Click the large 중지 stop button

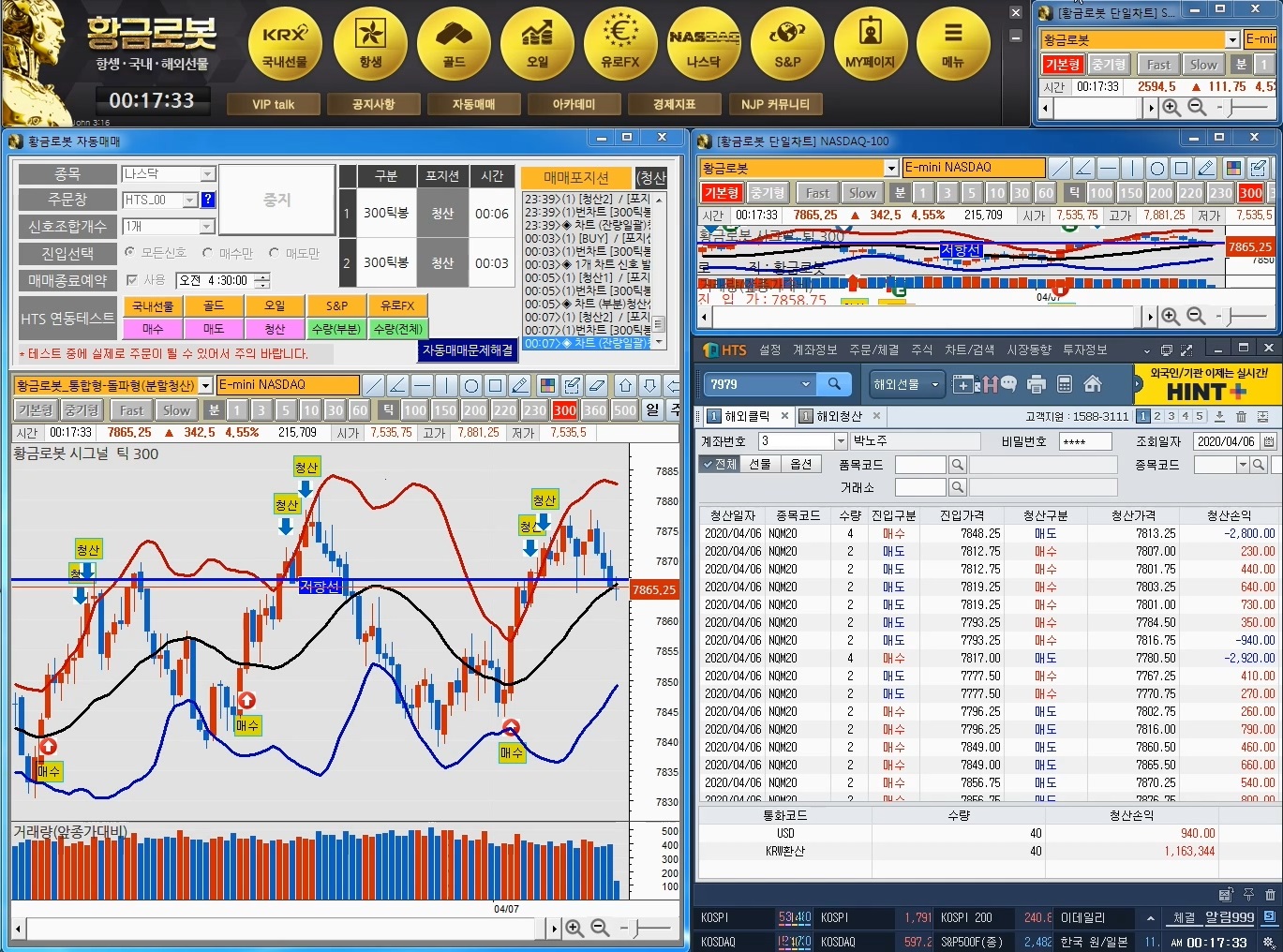pos(276,201)
